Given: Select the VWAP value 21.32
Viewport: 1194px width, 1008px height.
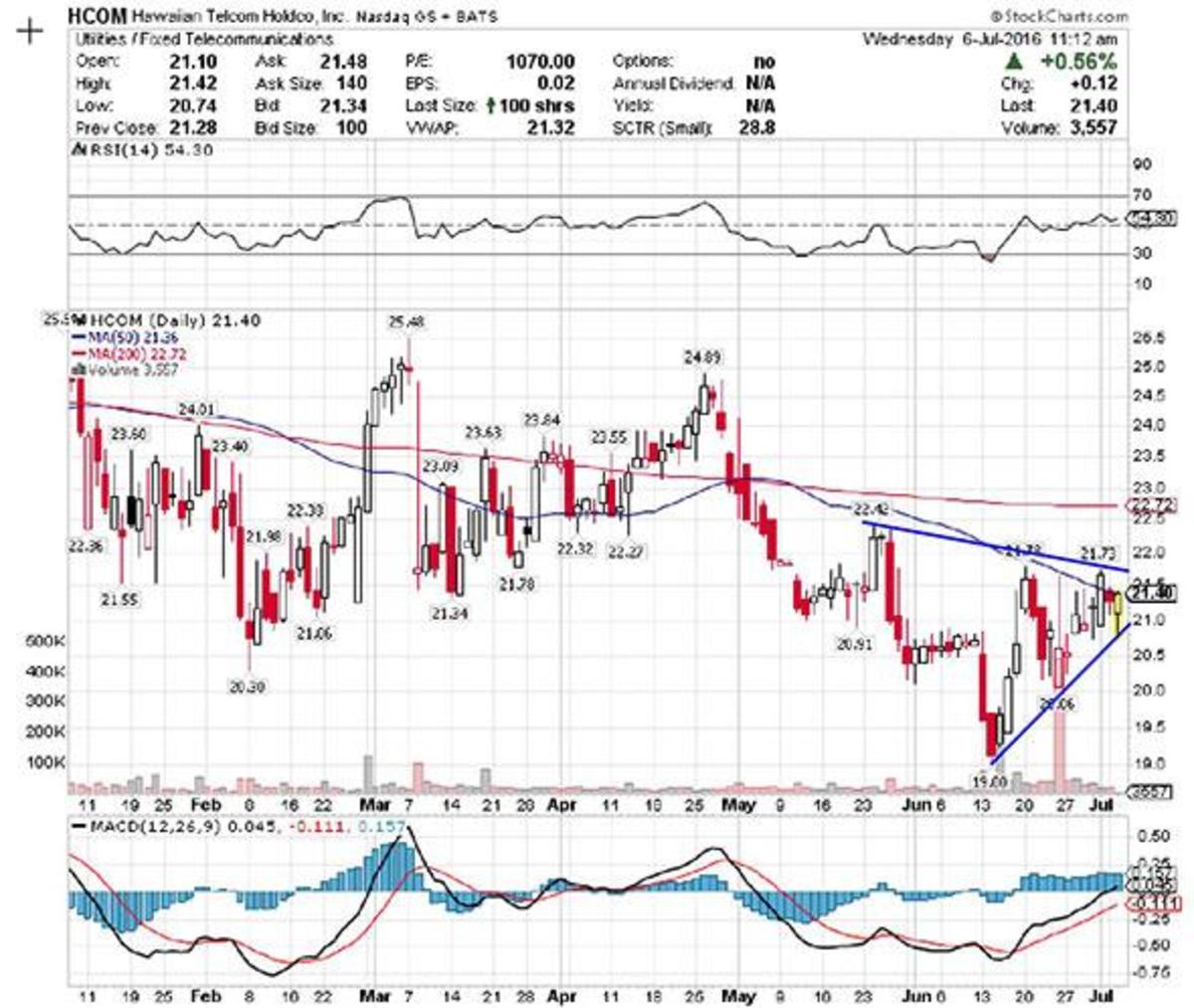Looking at the screenshot, I should (550, 127).
